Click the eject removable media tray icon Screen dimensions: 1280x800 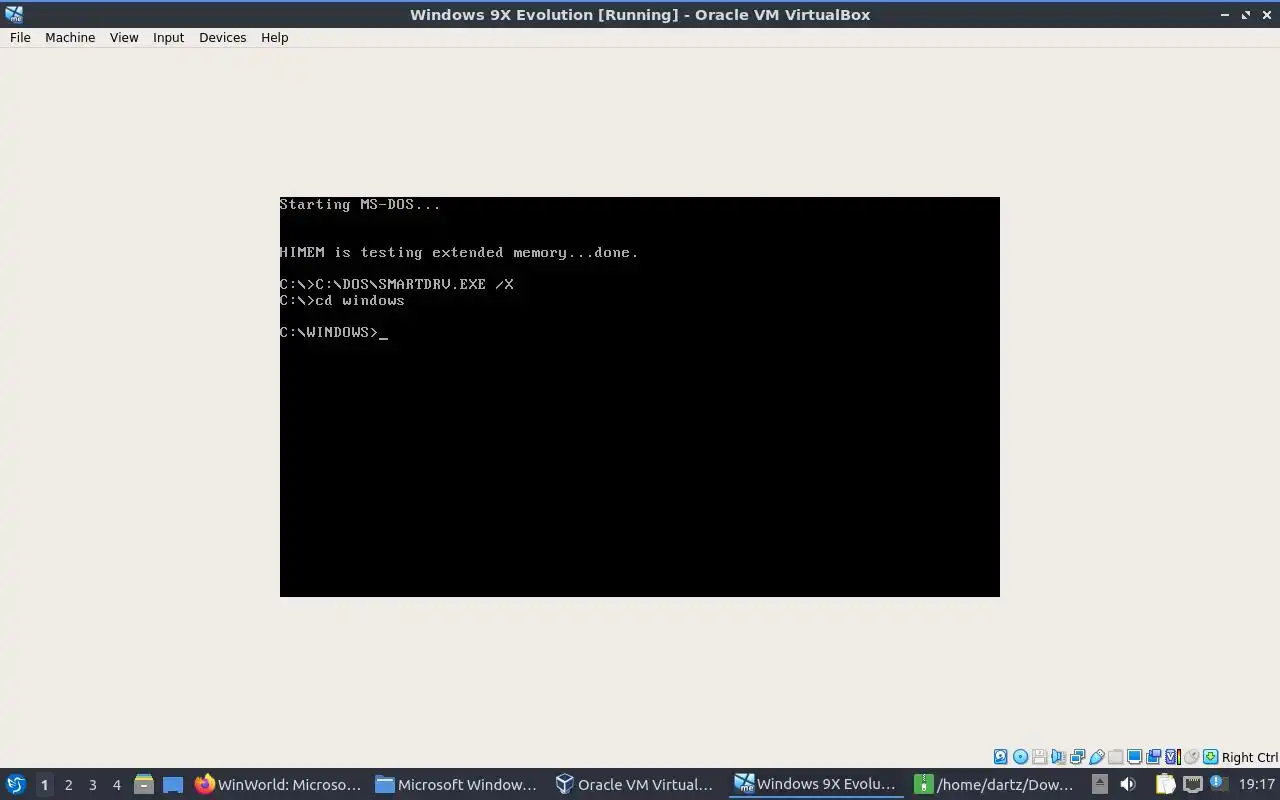pyautogui.click(x=1099, y=784)
